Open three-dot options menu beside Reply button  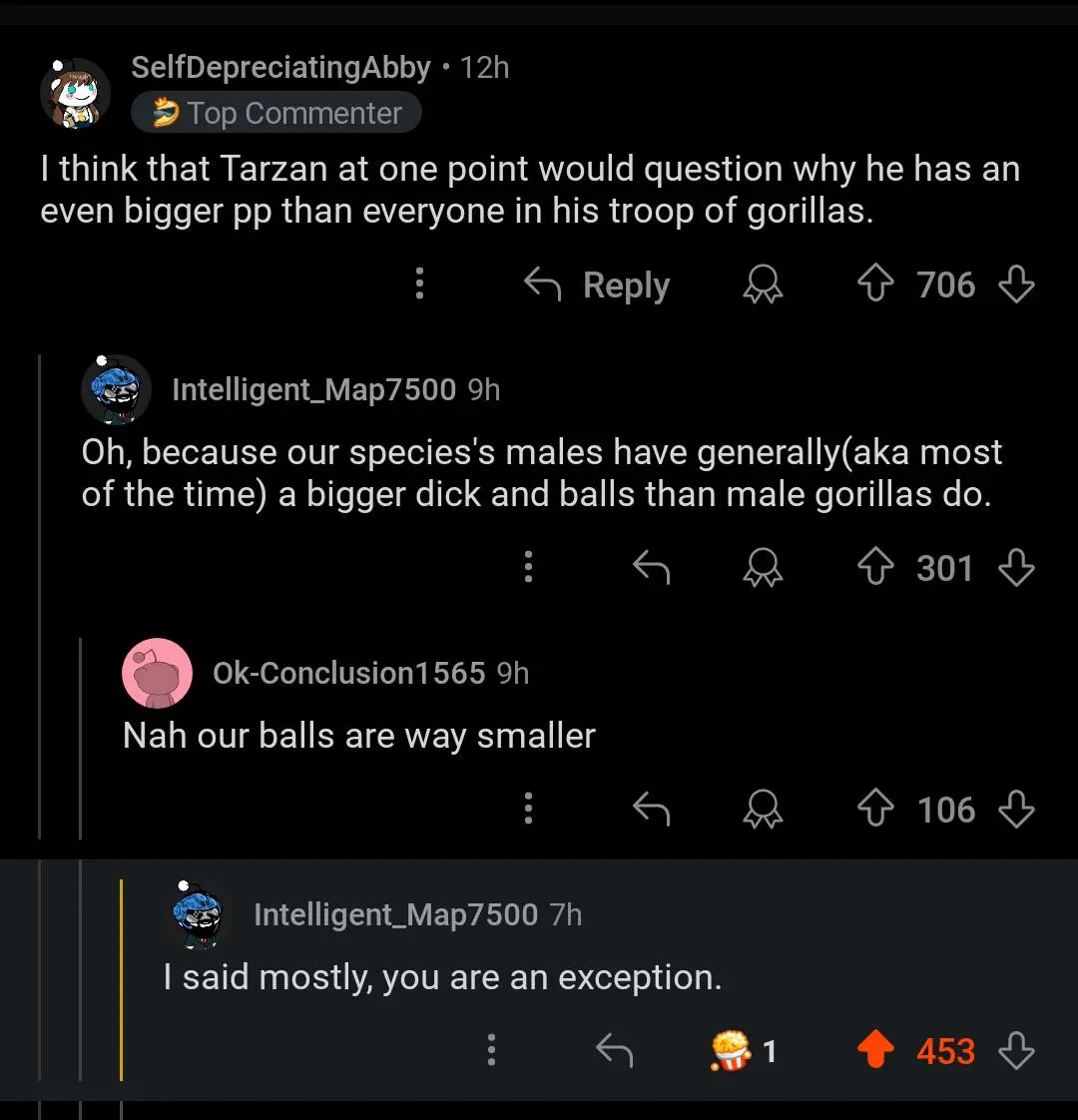click(x=420, y=284)
